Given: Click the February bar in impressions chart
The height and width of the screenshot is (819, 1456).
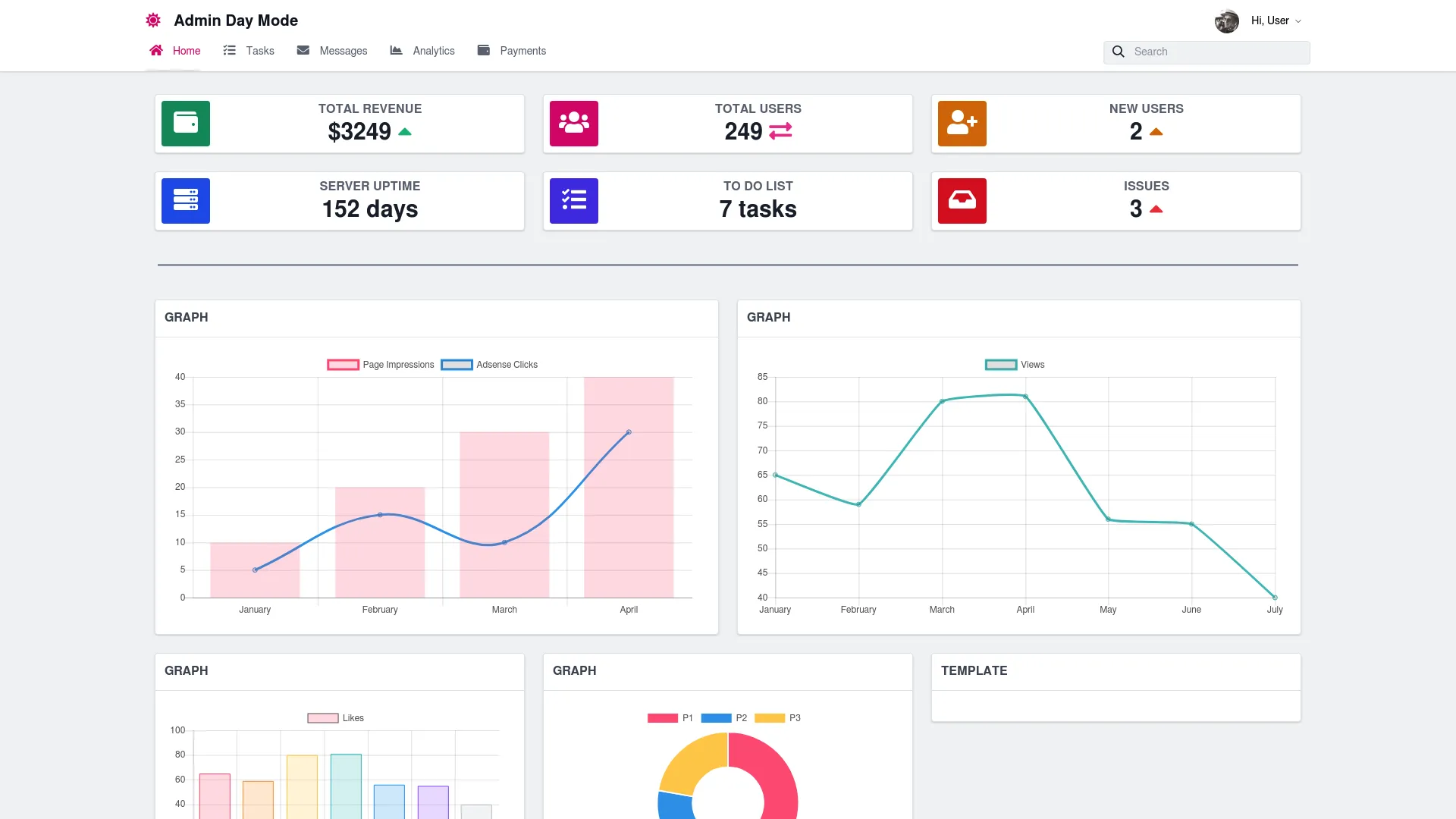Looking at the screenshot, I should [380, 542].
